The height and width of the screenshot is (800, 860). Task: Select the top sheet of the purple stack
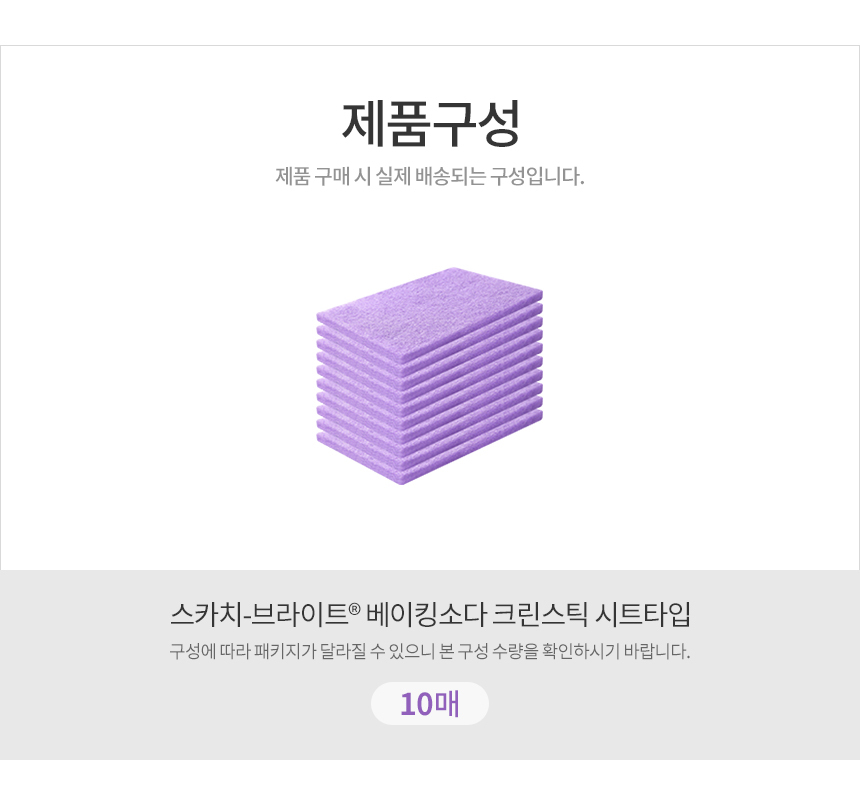click(432, 290)
